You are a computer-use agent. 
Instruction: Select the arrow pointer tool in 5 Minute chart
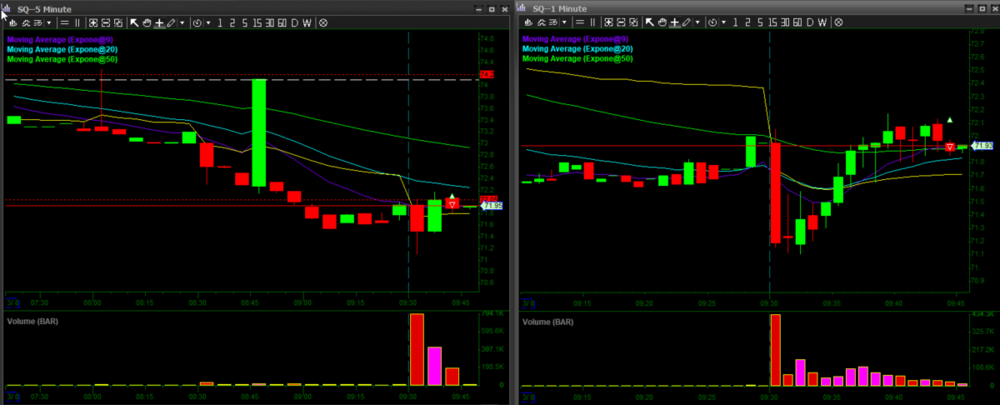point(134,21)
